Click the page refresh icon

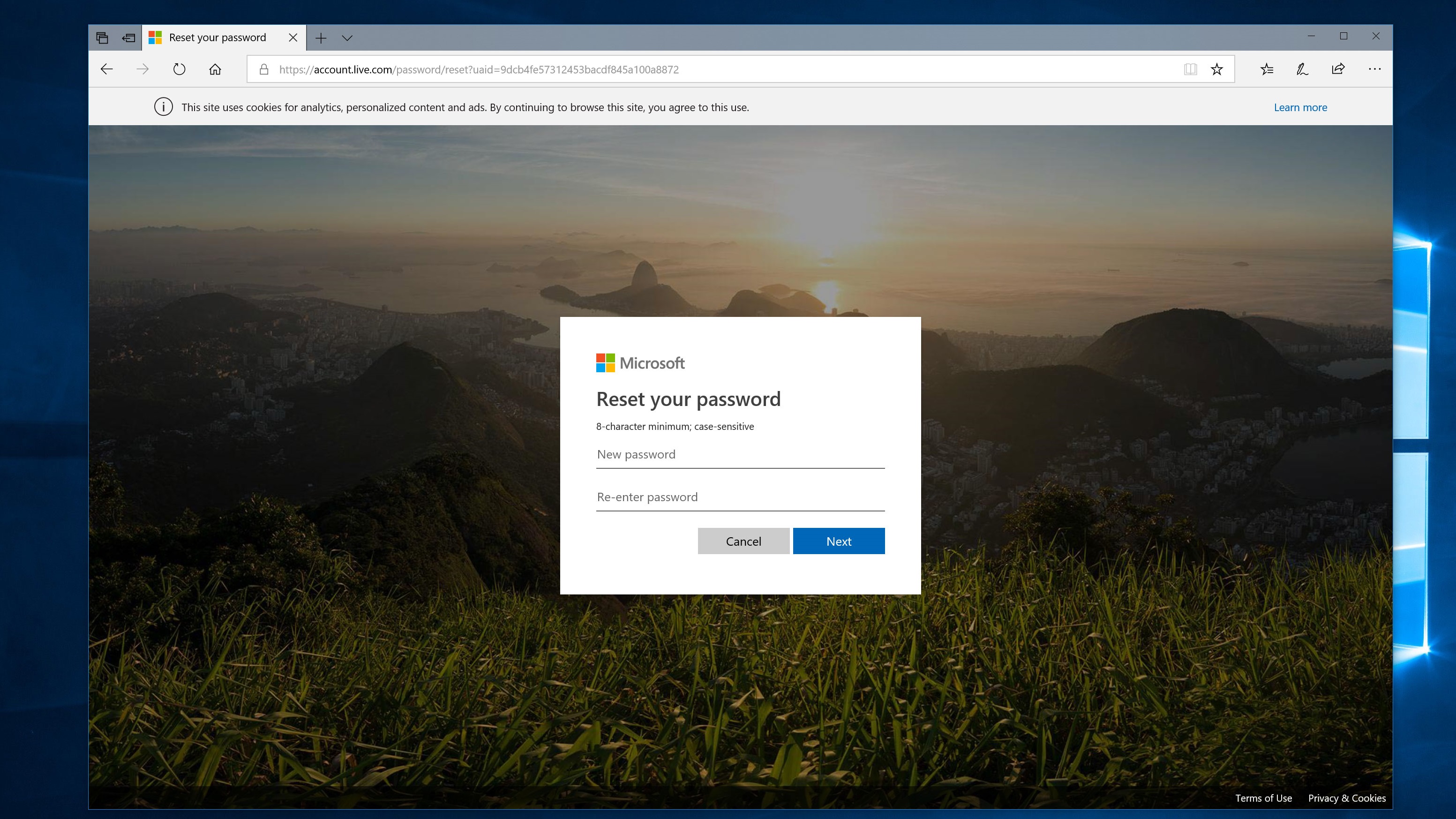tap(179, 69)
